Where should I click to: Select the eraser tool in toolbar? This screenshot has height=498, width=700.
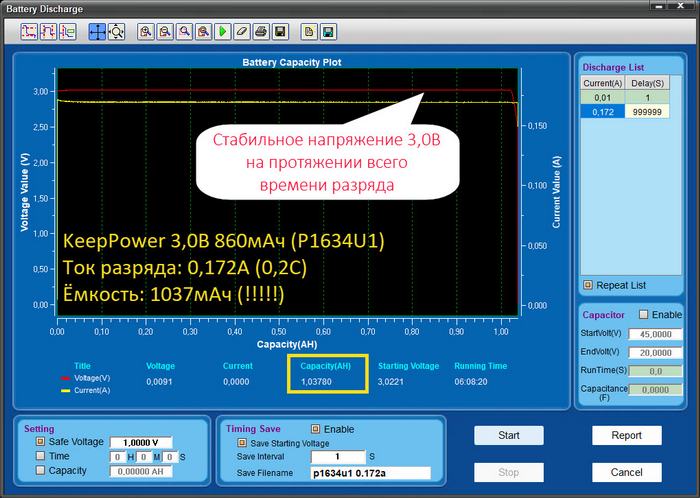(x=241, y=32)
